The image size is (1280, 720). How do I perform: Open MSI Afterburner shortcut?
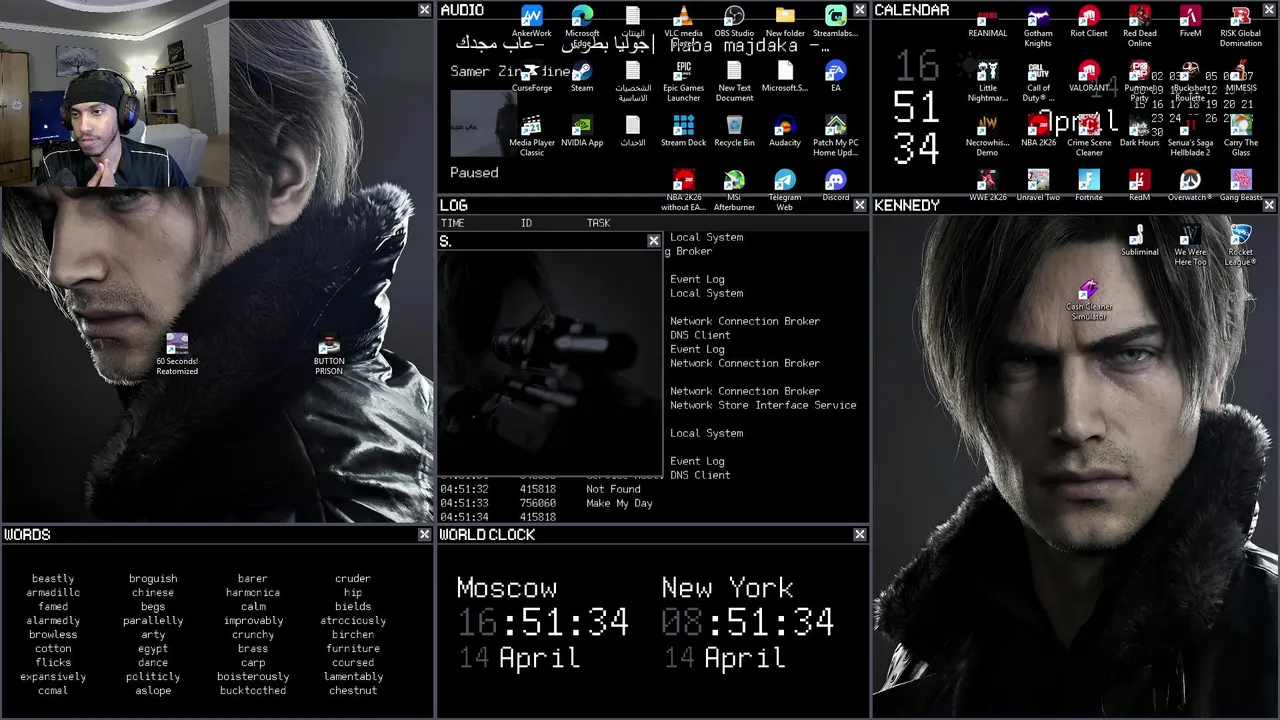pyautogui.click(x=734, y=190)
